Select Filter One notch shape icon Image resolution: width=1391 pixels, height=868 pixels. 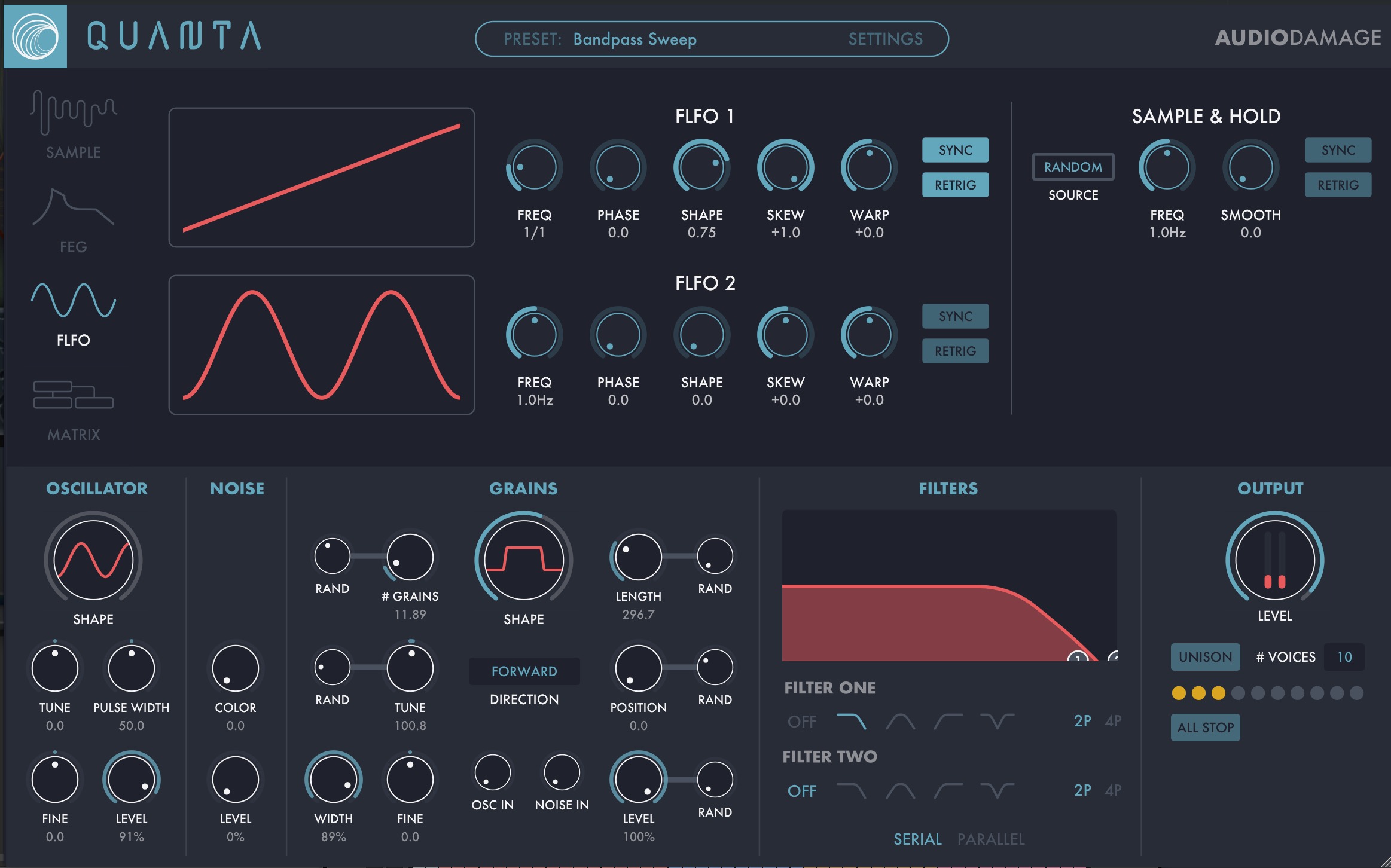pos(997,722)
